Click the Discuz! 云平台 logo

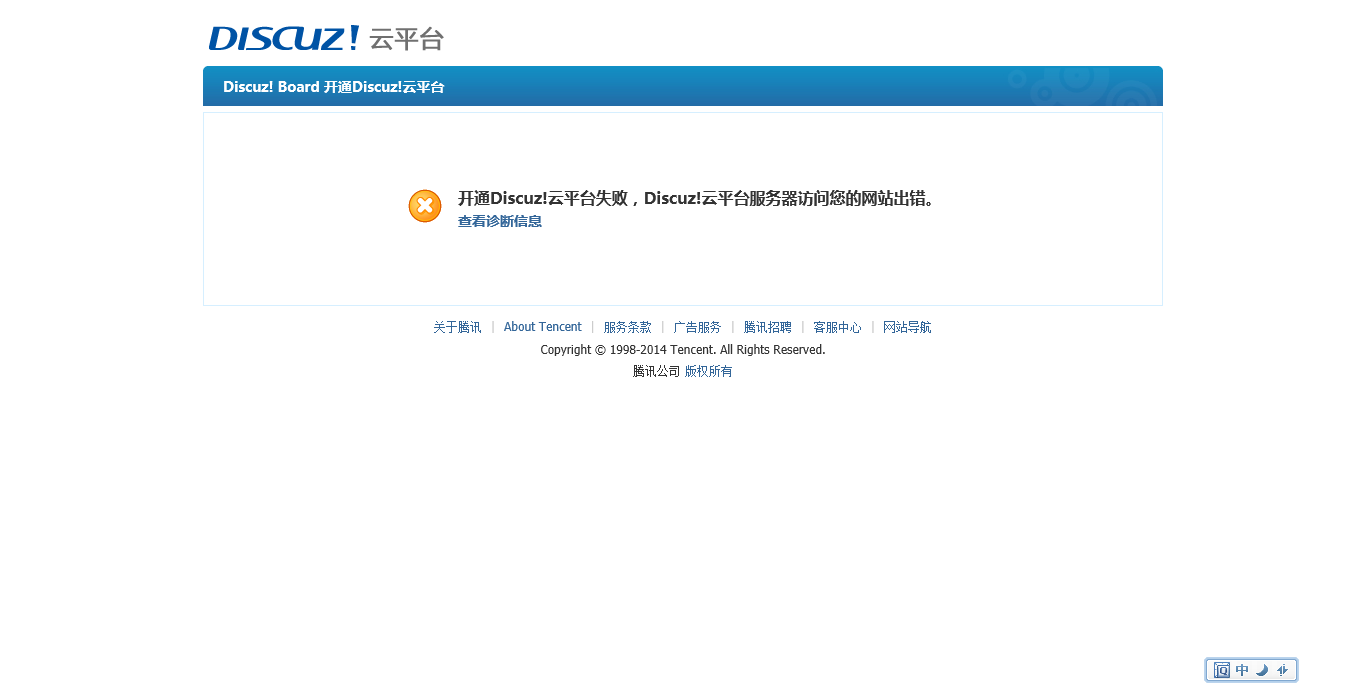[326, 38]
